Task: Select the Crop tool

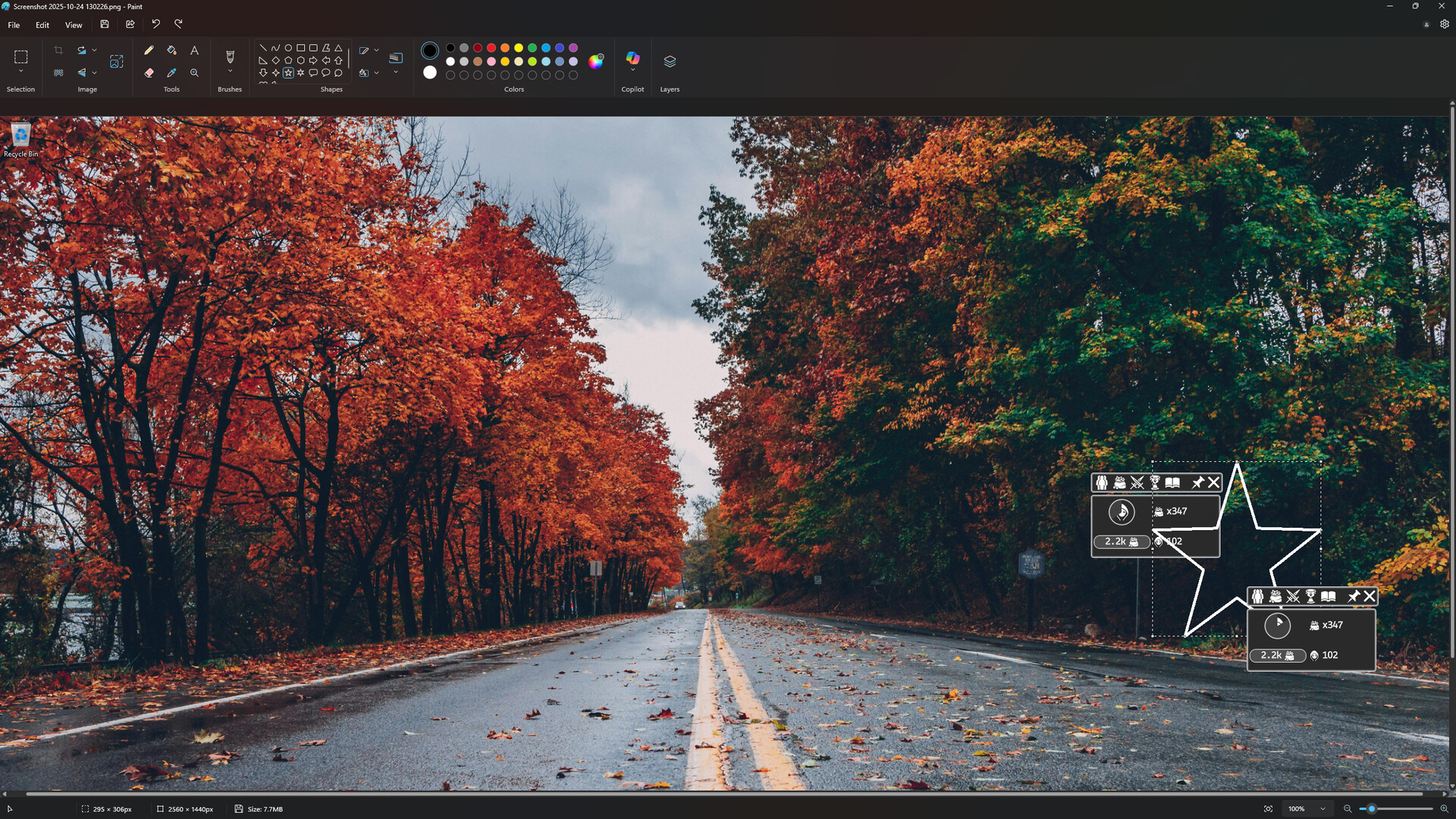Action: [x=58, y=50]
